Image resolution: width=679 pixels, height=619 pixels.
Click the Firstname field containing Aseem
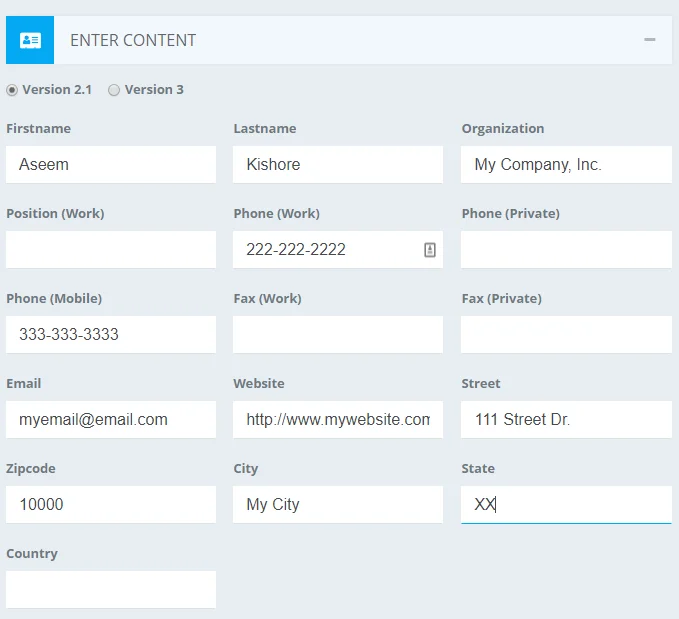tap(110, 165)
